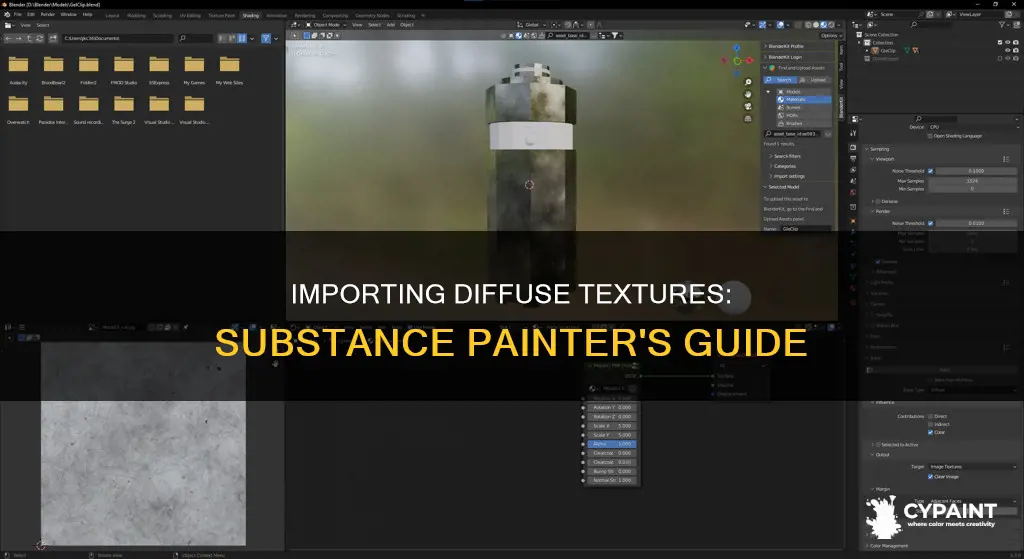This screenshot has height=559, width=1024.
Task: Open file filter settings dropdown arrow
Action: (276, 39)
